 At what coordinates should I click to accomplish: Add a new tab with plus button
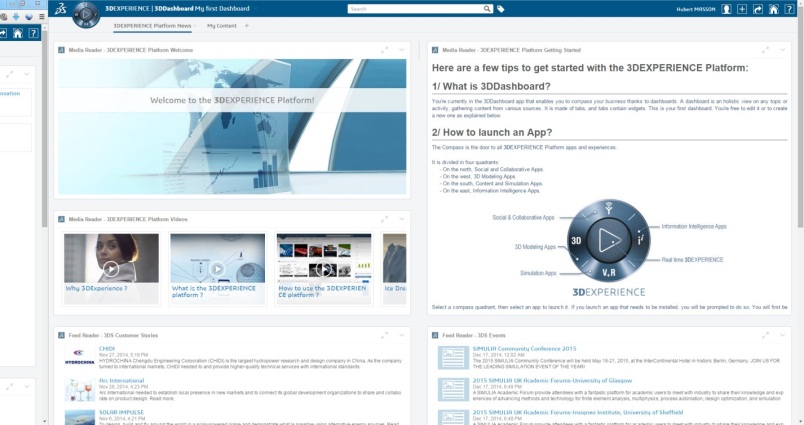pyautogui.click(x=247, y=25)
